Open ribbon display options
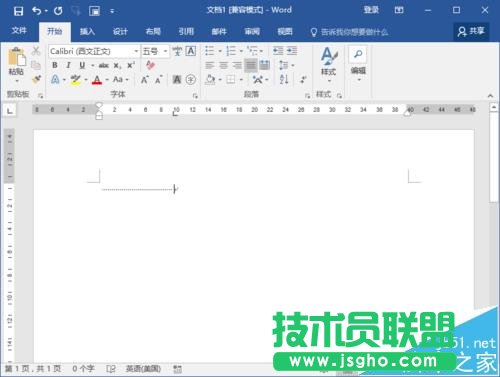The image size is (500, 377). 399,10
